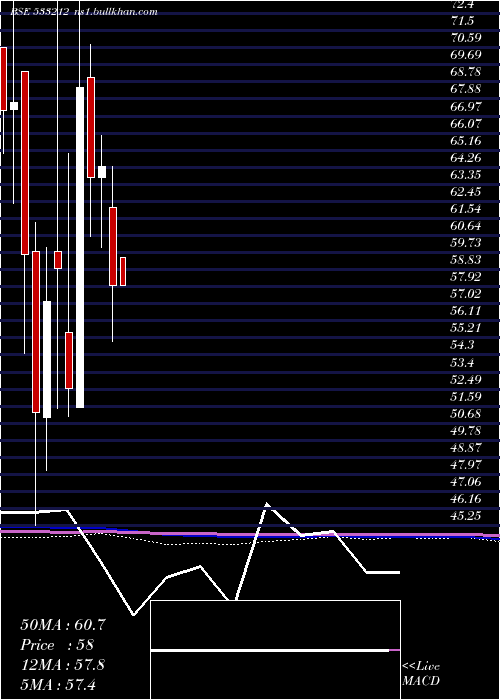Select the 70.59 price level label
The image size is (500, 700).
click(466, 38)
